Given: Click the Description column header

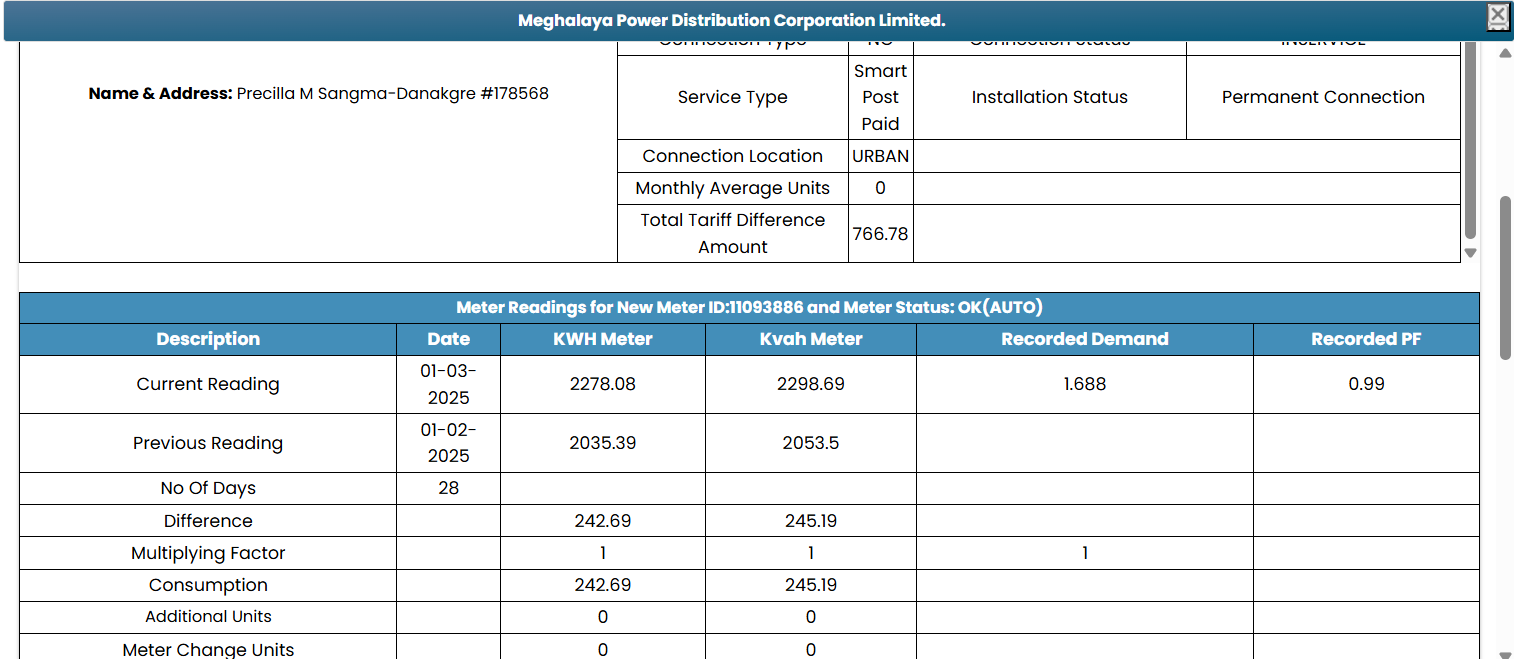Looking at the screenshot, I should [208, 339].
